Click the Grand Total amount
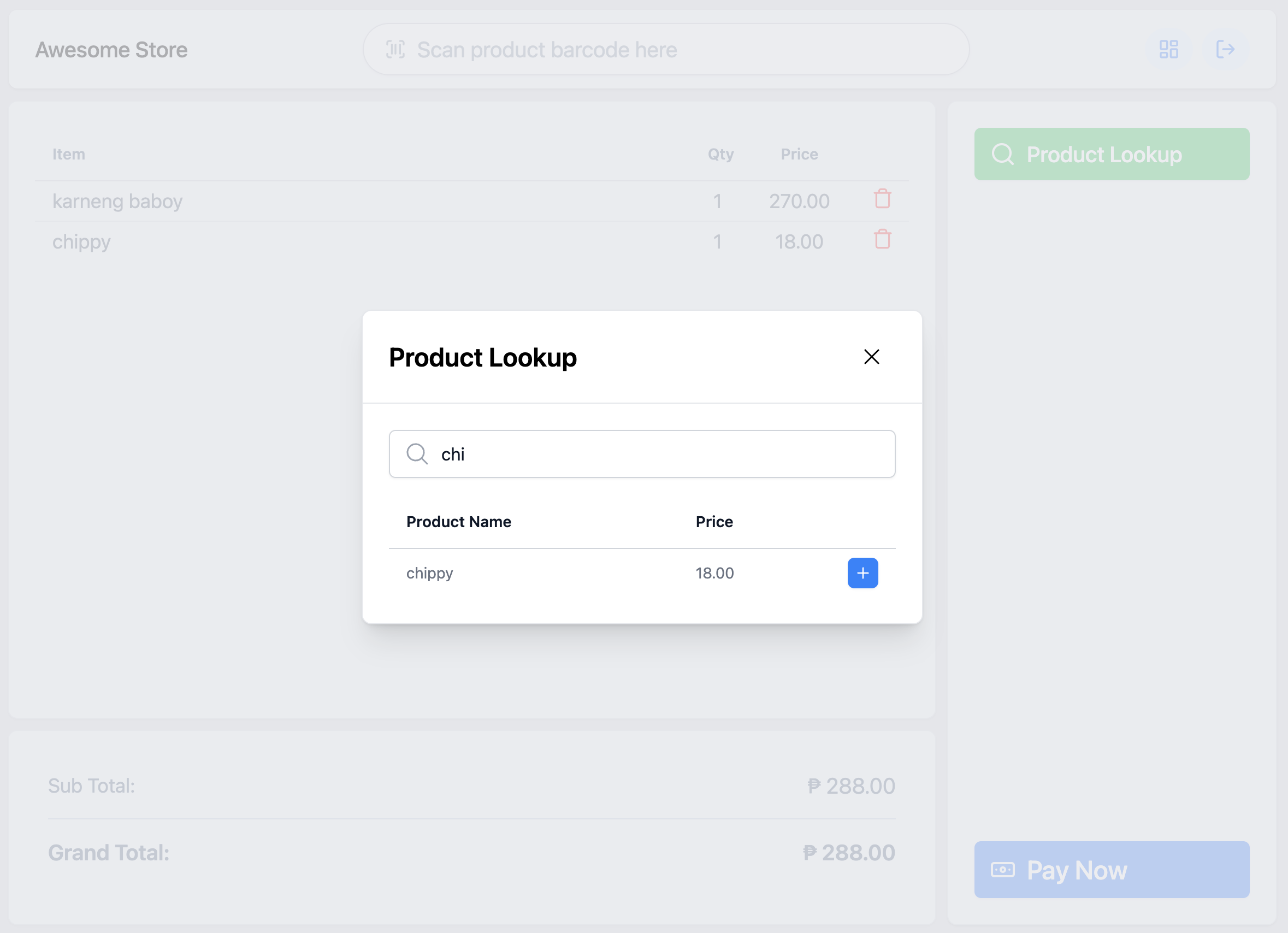This screenshot has height=933, width=1288. [849, 852]
